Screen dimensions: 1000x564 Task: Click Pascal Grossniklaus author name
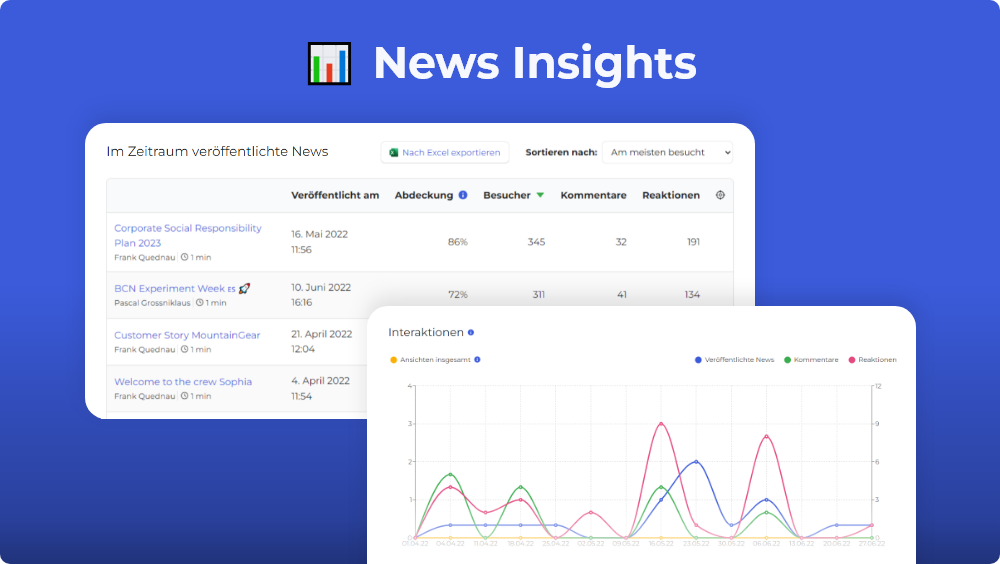[152, 303]
